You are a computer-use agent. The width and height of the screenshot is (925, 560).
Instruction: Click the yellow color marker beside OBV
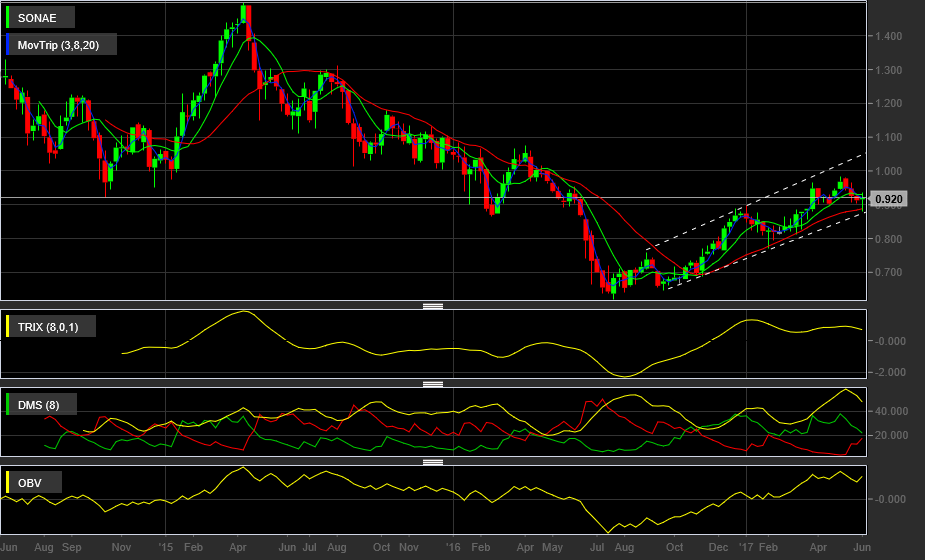[8, 483]
